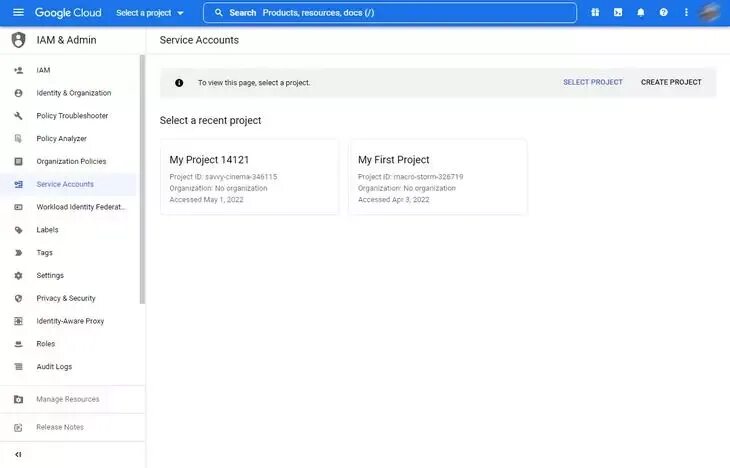The image size is (730, 468).
Task: Open Manage Resources
Action: [68, 400]
